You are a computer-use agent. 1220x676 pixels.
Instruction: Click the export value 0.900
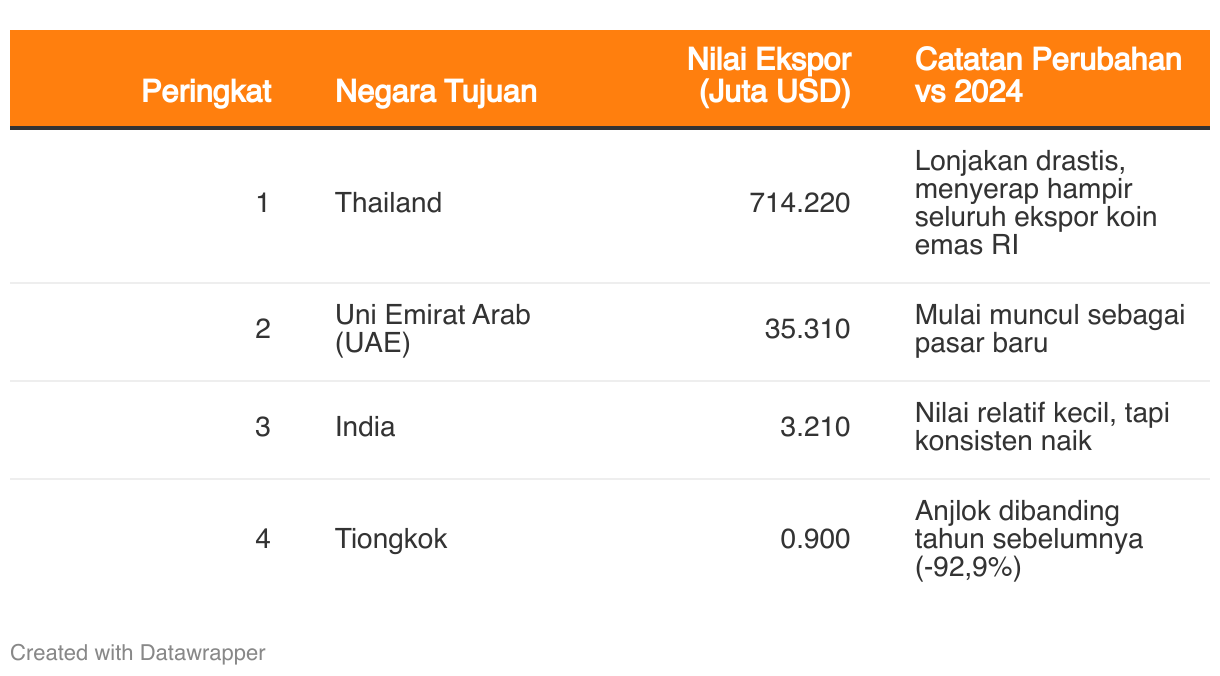point(815,539)
